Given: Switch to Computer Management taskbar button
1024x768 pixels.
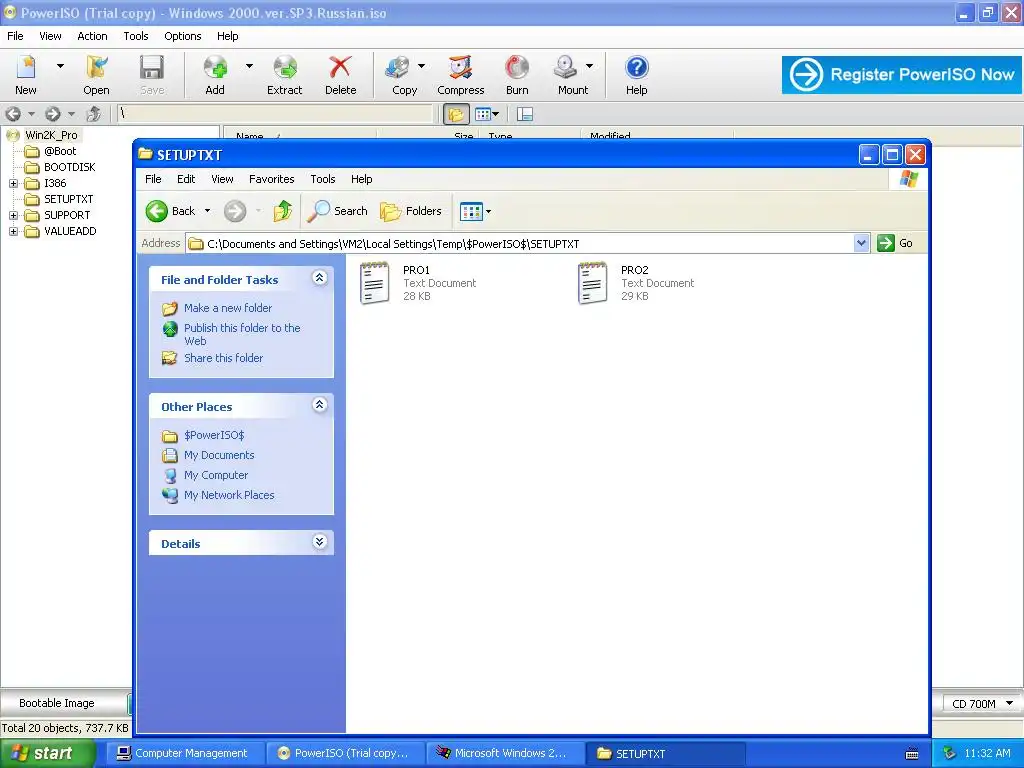Looking at the screenshot, I should [x=184, y=753].
